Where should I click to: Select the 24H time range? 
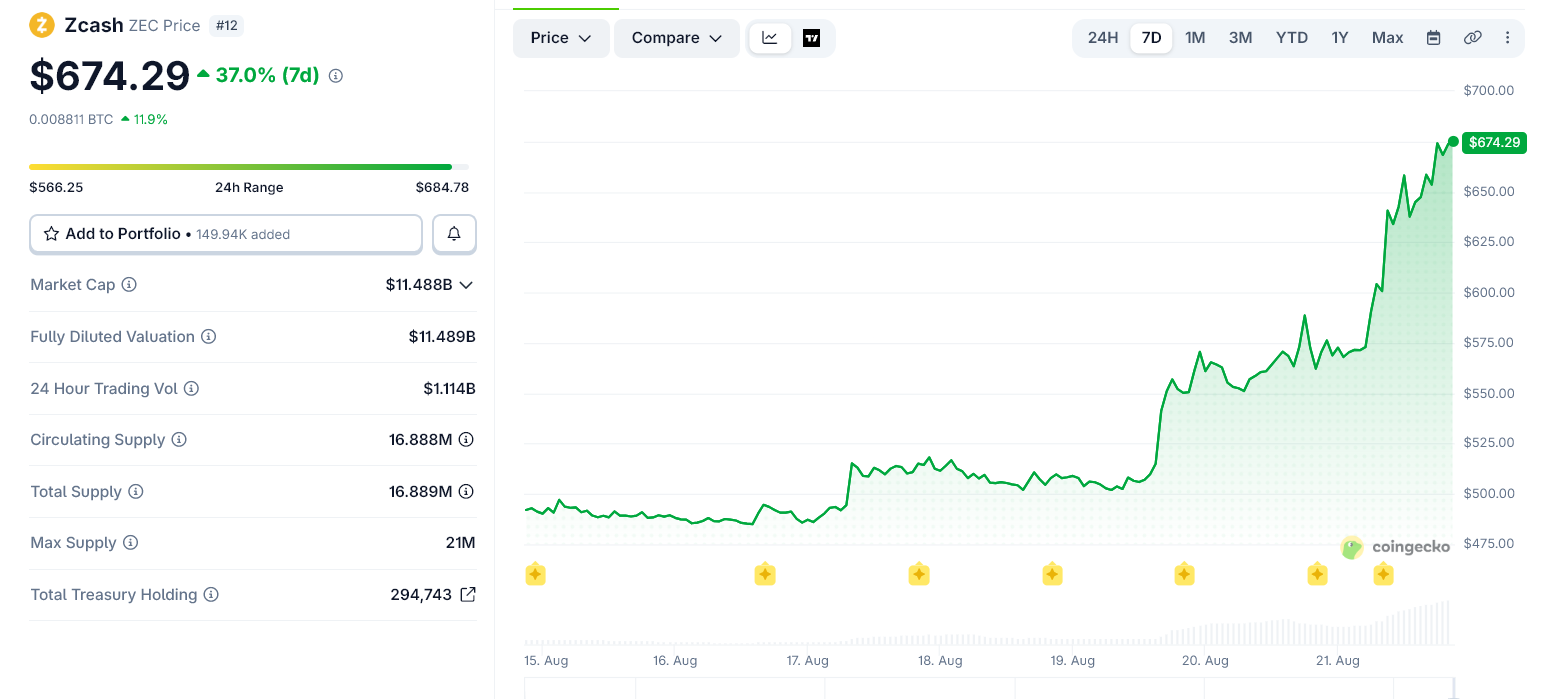1103,38
